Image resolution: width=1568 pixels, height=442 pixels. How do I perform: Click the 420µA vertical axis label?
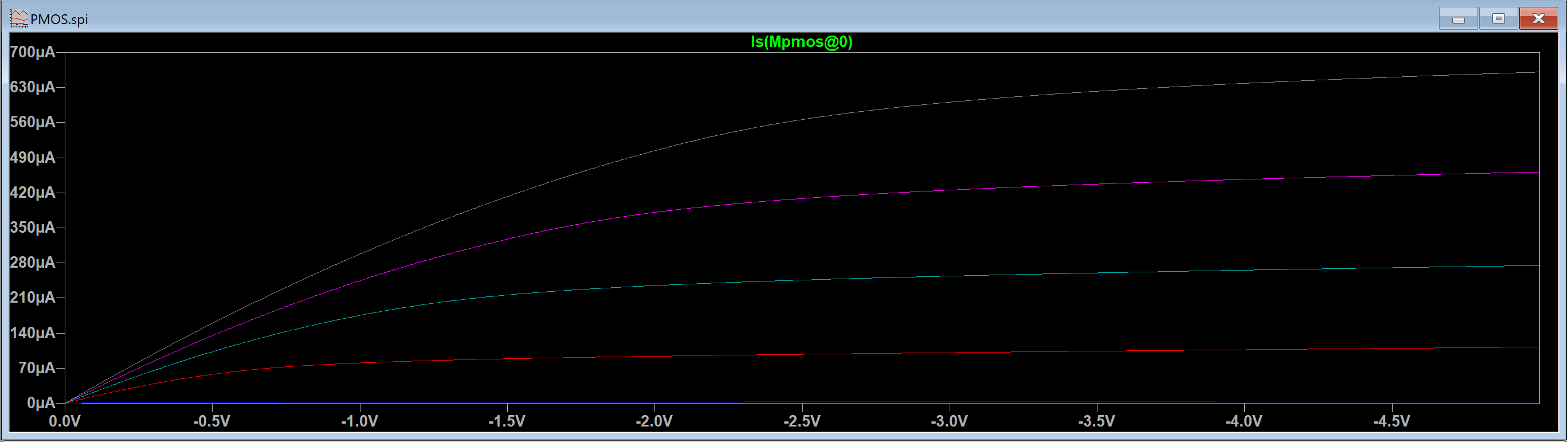pyautogui.click(x=32, y=193)
